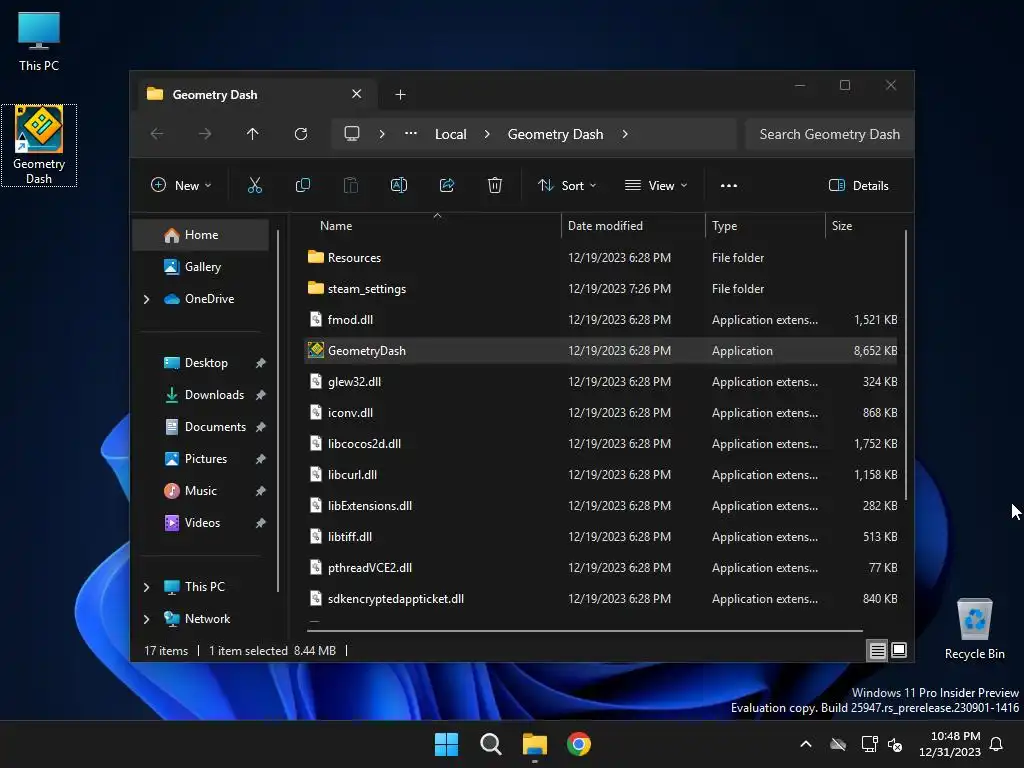Screen dimensions: 1024x768
Task: Click the PC icon in address bar
Action: (352, 134)
